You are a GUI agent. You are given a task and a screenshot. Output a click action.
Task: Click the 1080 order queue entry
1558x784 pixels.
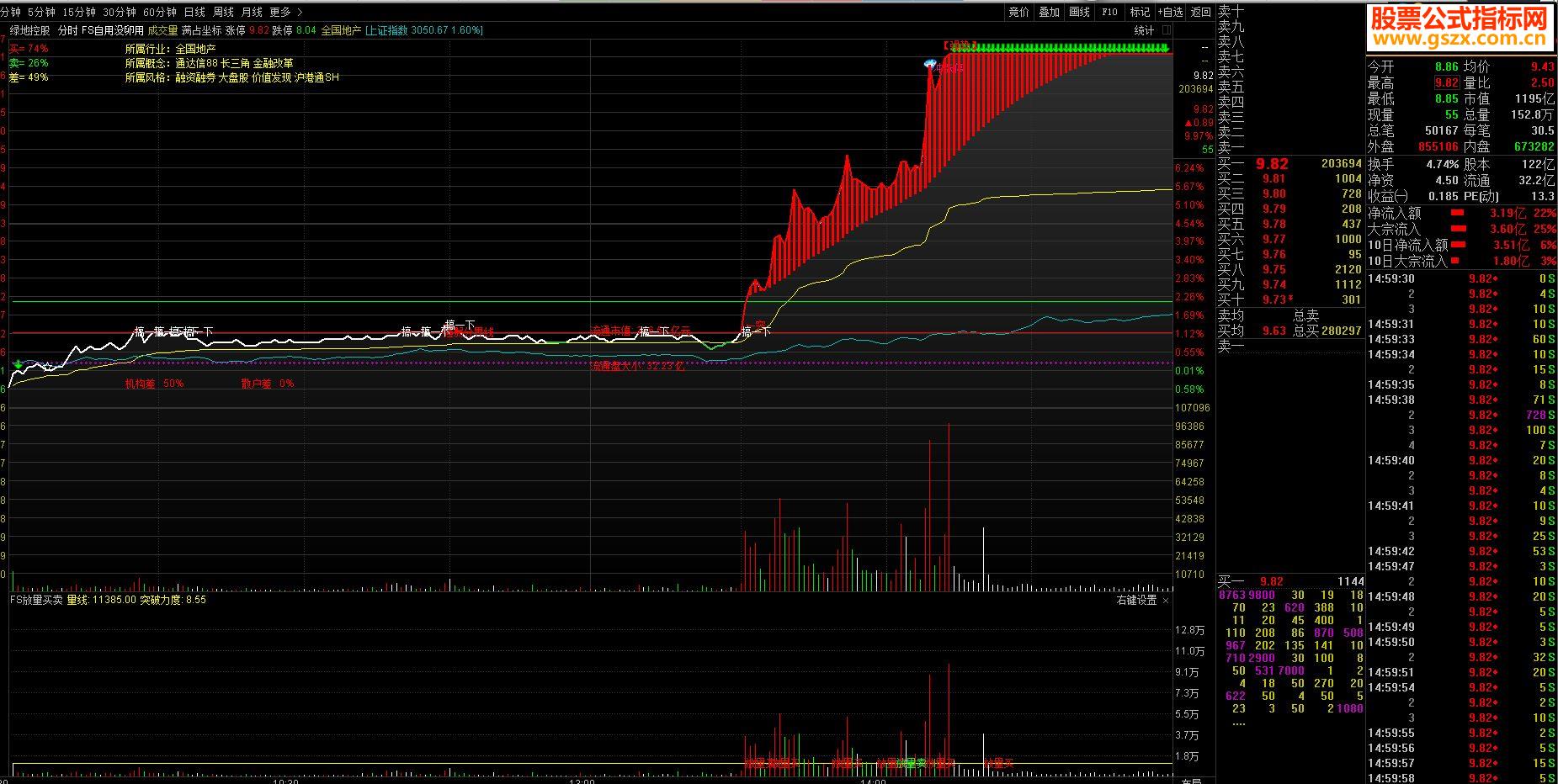1350,708
